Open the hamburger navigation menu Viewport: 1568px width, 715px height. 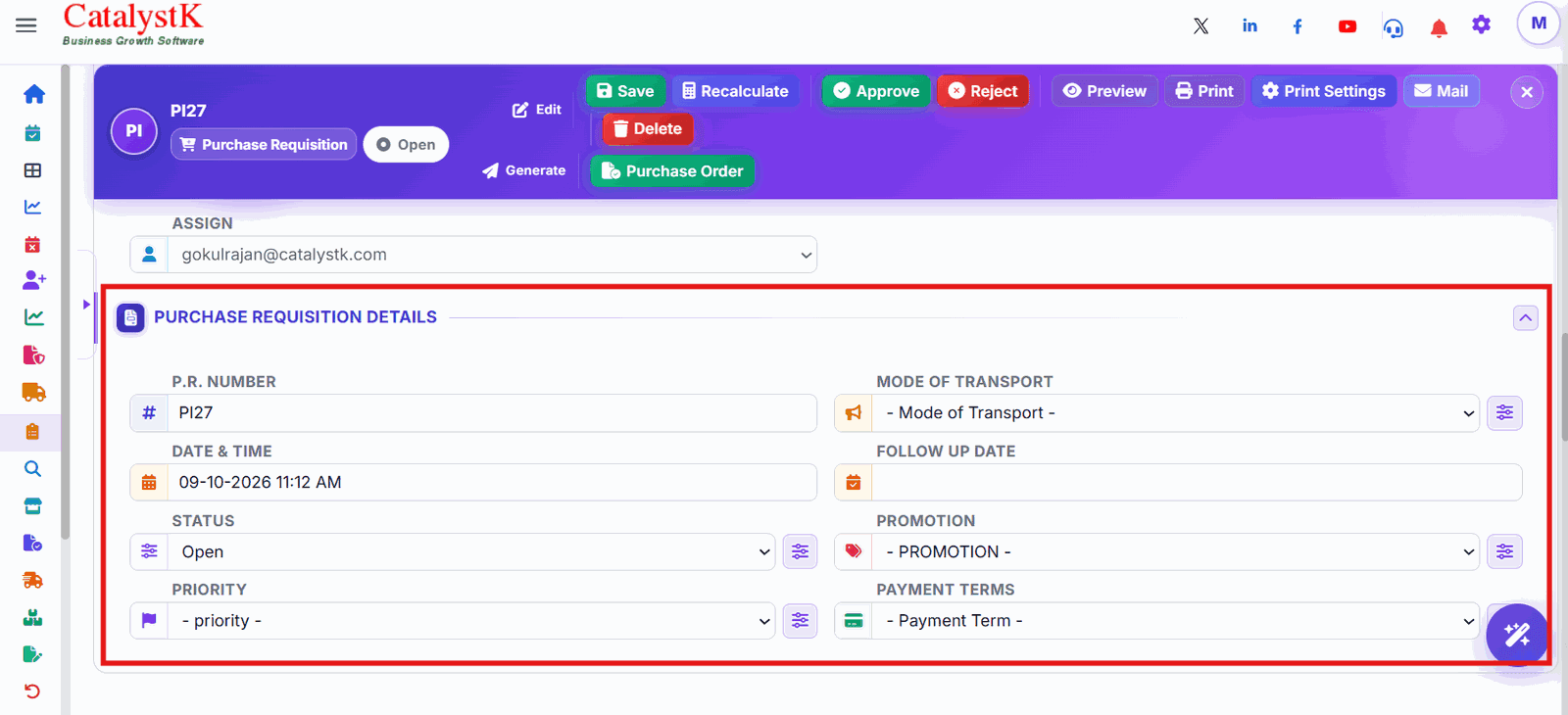[x=26, y=25]
